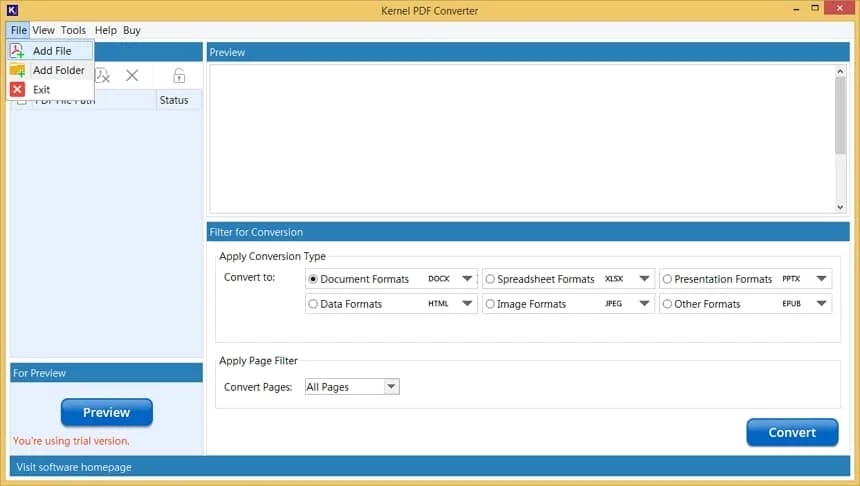Click the Preview pane vertical scrollbar thumb
Viewport: 860px width, 486px height.
[840, 116]
